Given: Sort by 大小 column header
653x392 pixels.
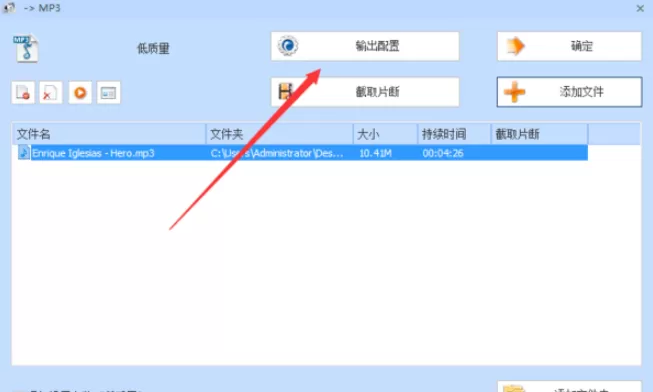Looking at the screenshot, I should pyautogui.click(x=385, y=134).
